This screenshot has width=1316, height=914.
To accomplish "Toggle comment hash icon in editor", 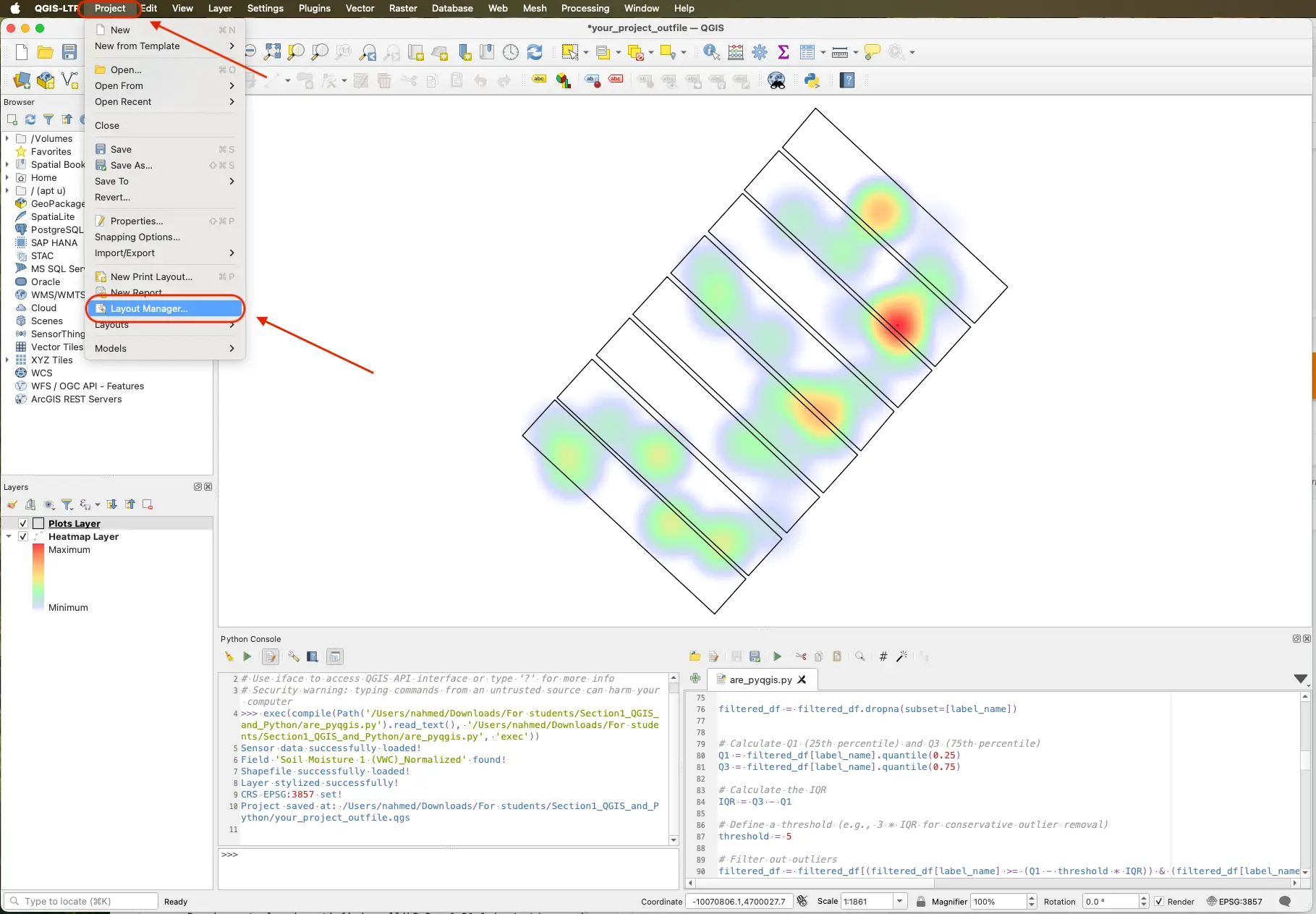I will click(x=883, y=656).
